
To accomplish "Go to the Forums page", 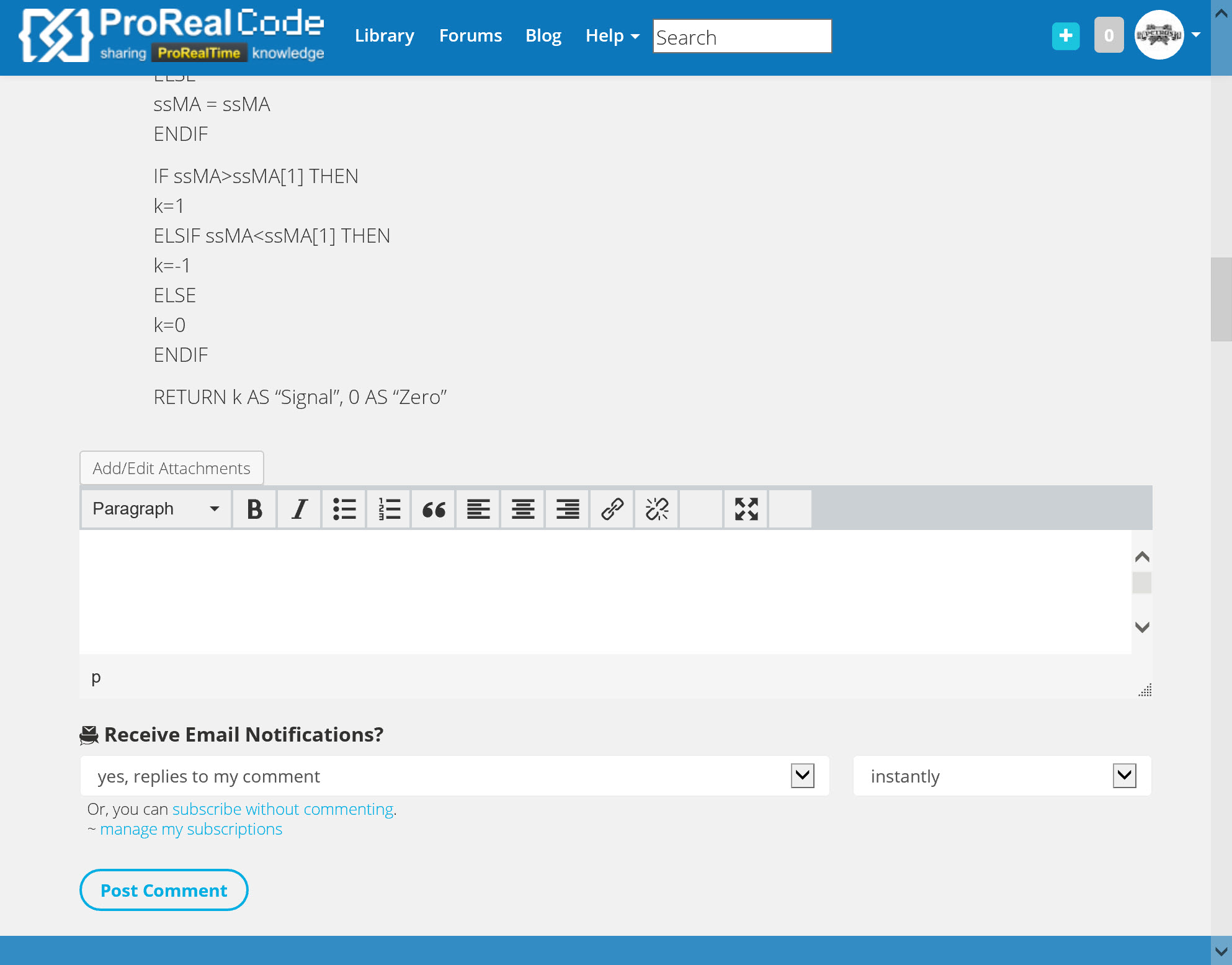I will pos(470,36).
